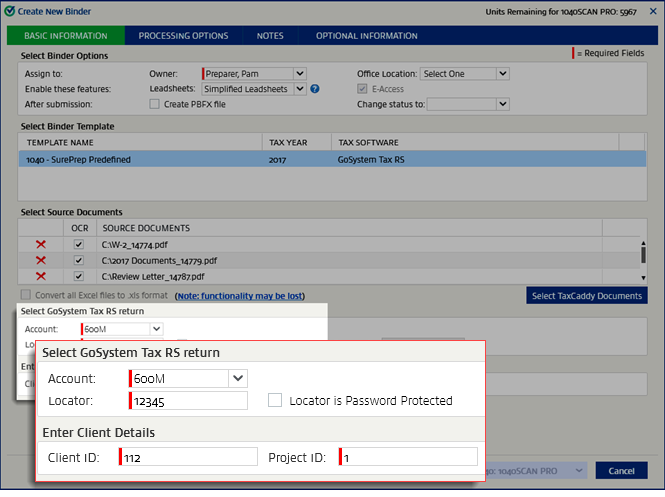Screen dimensions: 665x497
Task: Toggle OCR for W-2_14774.pdf
Action: (x=78, y=244)
